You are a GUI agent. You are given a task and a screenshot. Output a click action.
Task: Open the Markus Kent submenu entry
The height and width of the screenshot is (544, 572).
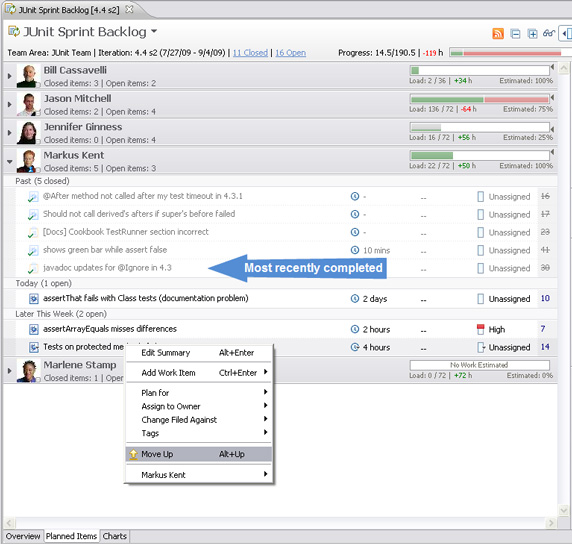(x=199, y=475)
